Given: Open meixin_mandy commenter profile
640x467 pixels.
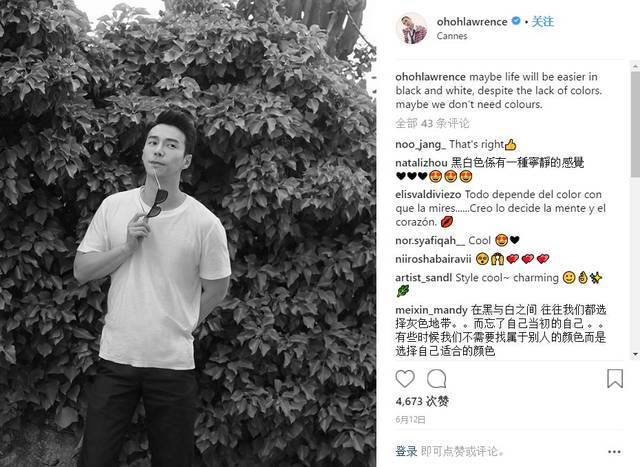Looking at the screenshot, I should [431, 310].
